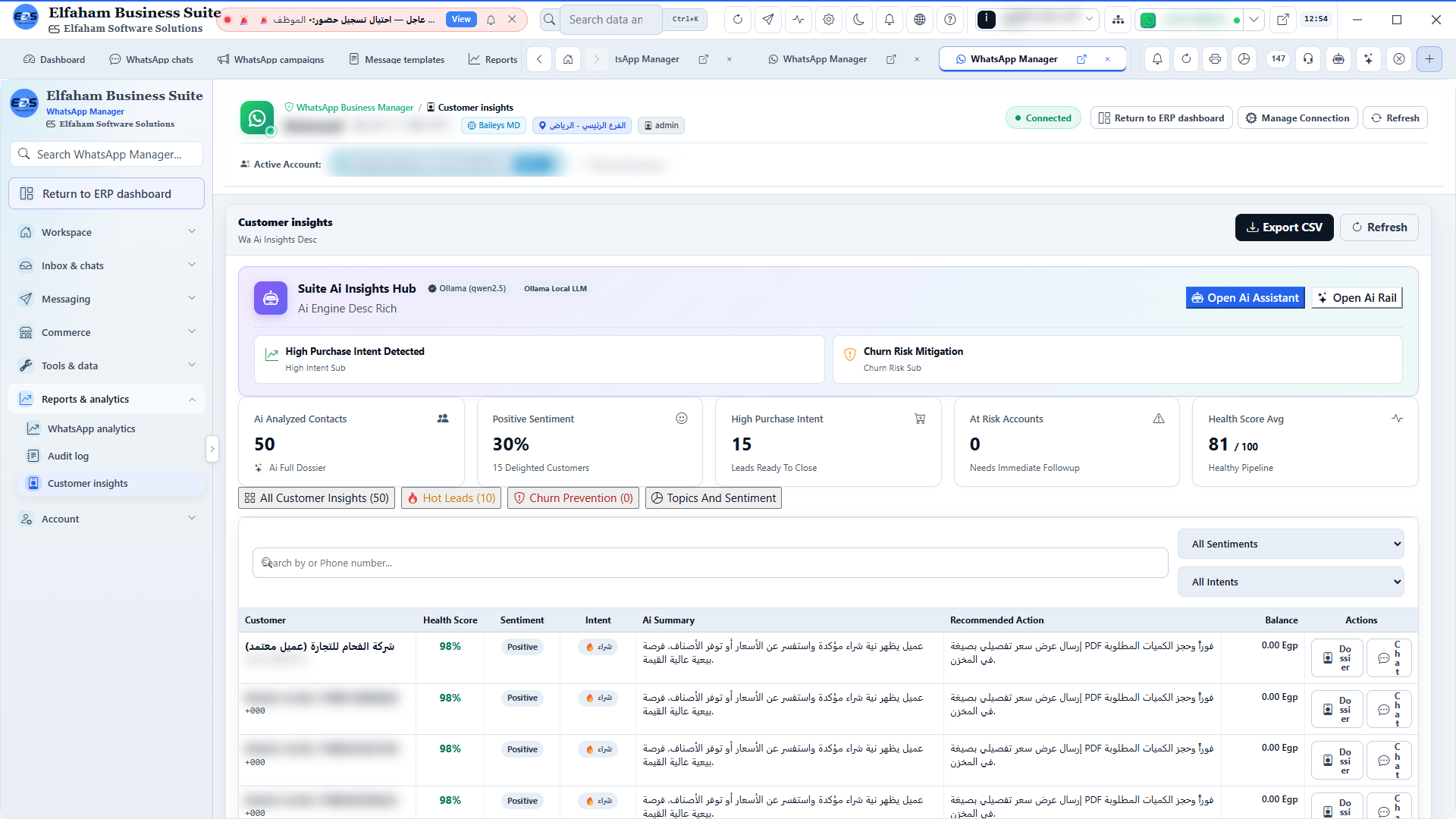Expand the Account sidebar section
Image resolution: width=1456 pixels, height=819 pixels.
click(x=107, y=519)
